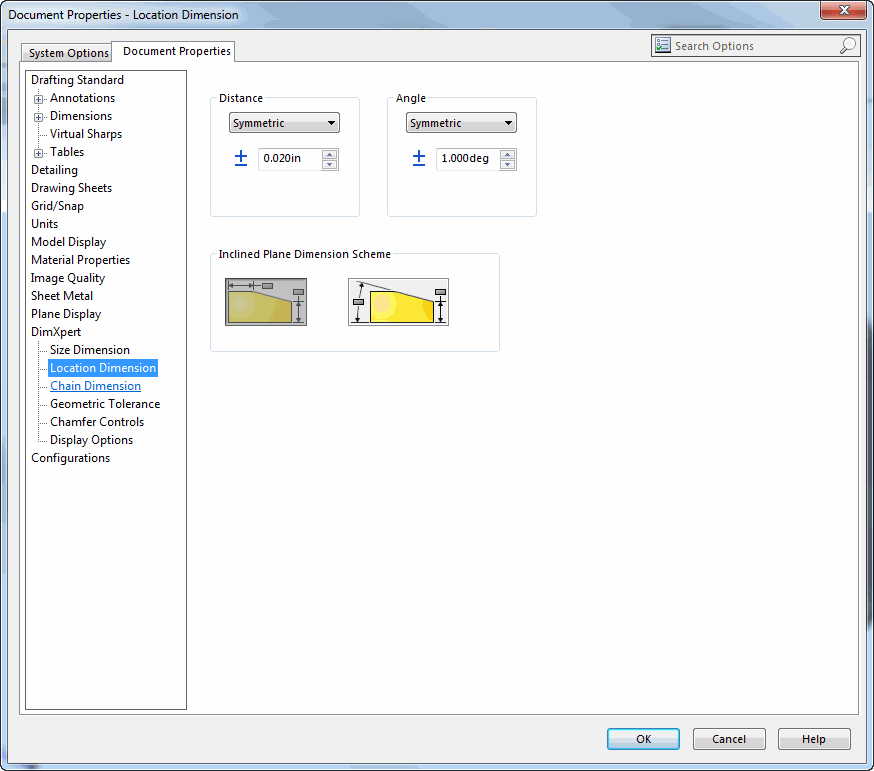Screen dimensions: 874x771
Task: Open the Distance tolerance type dropdown
Action: pyautogui.click(x=284, y=123)
